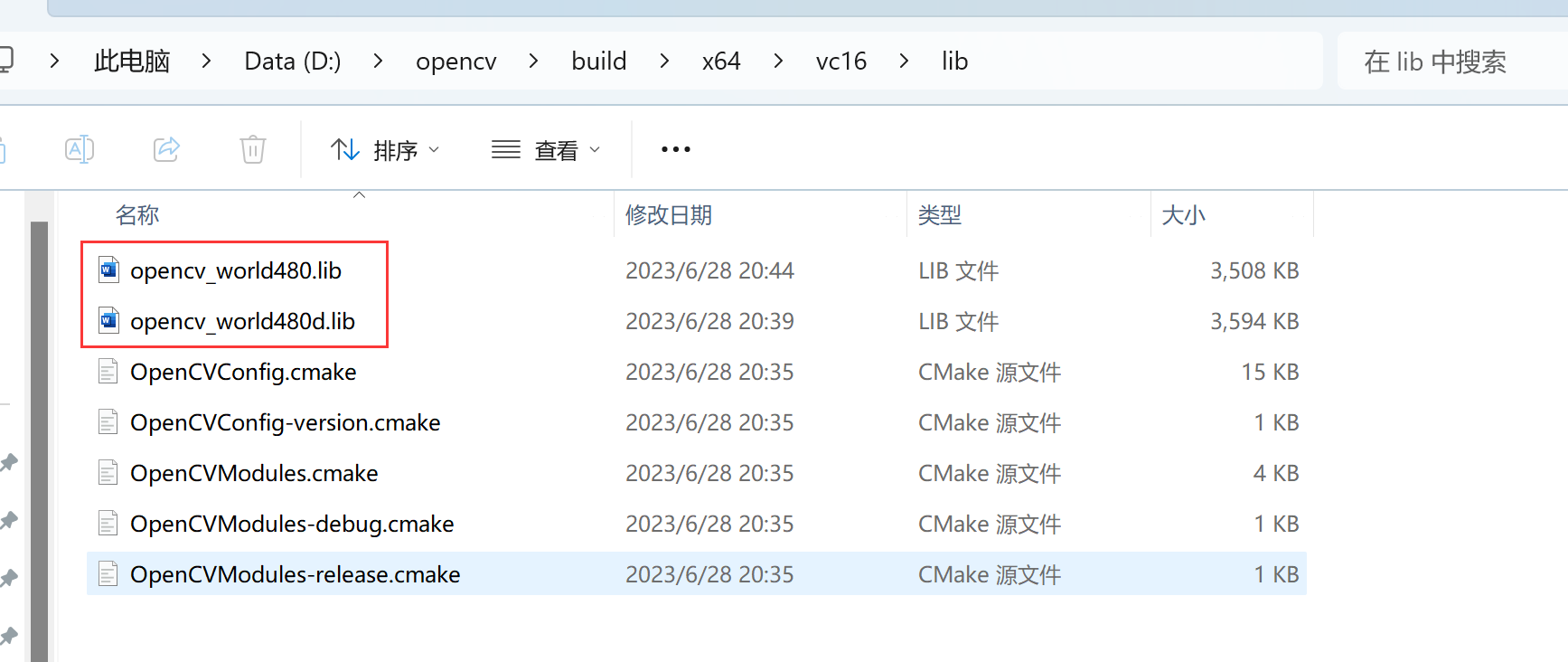This screenshot has height=662, width=1568.
Task: Select the opencv_world480d.lib file icon
Action: point(108,320)
